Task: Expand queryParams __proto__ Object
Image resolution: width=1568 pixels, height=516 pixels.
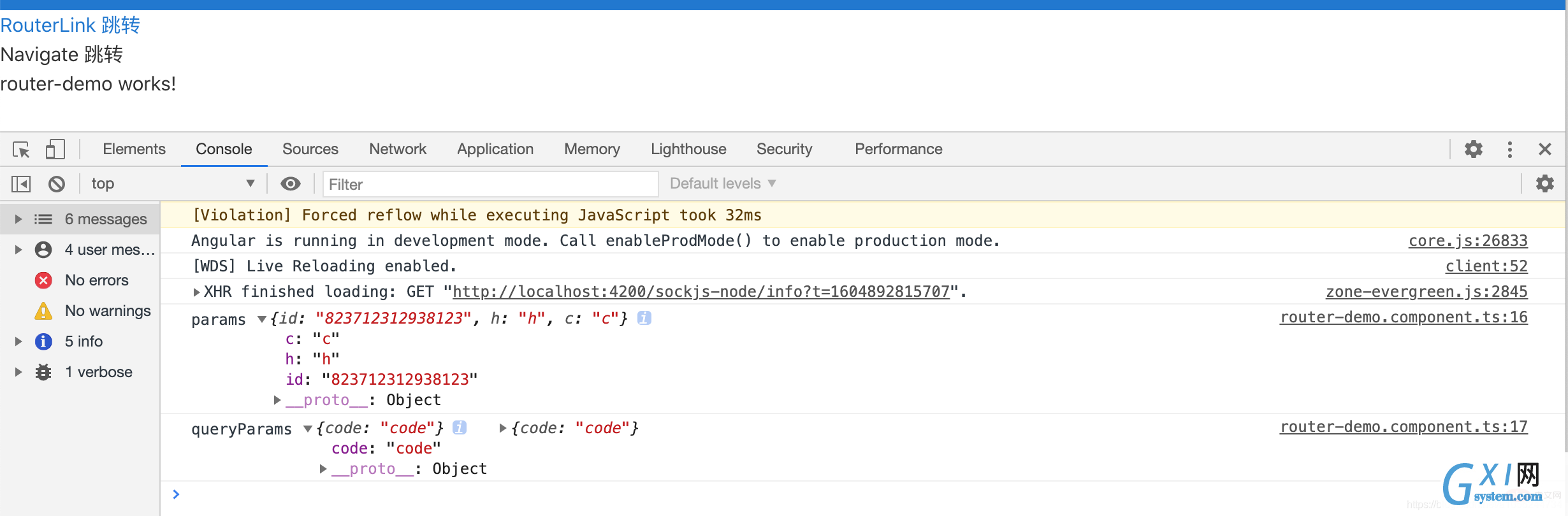Action: pos(323,469)
